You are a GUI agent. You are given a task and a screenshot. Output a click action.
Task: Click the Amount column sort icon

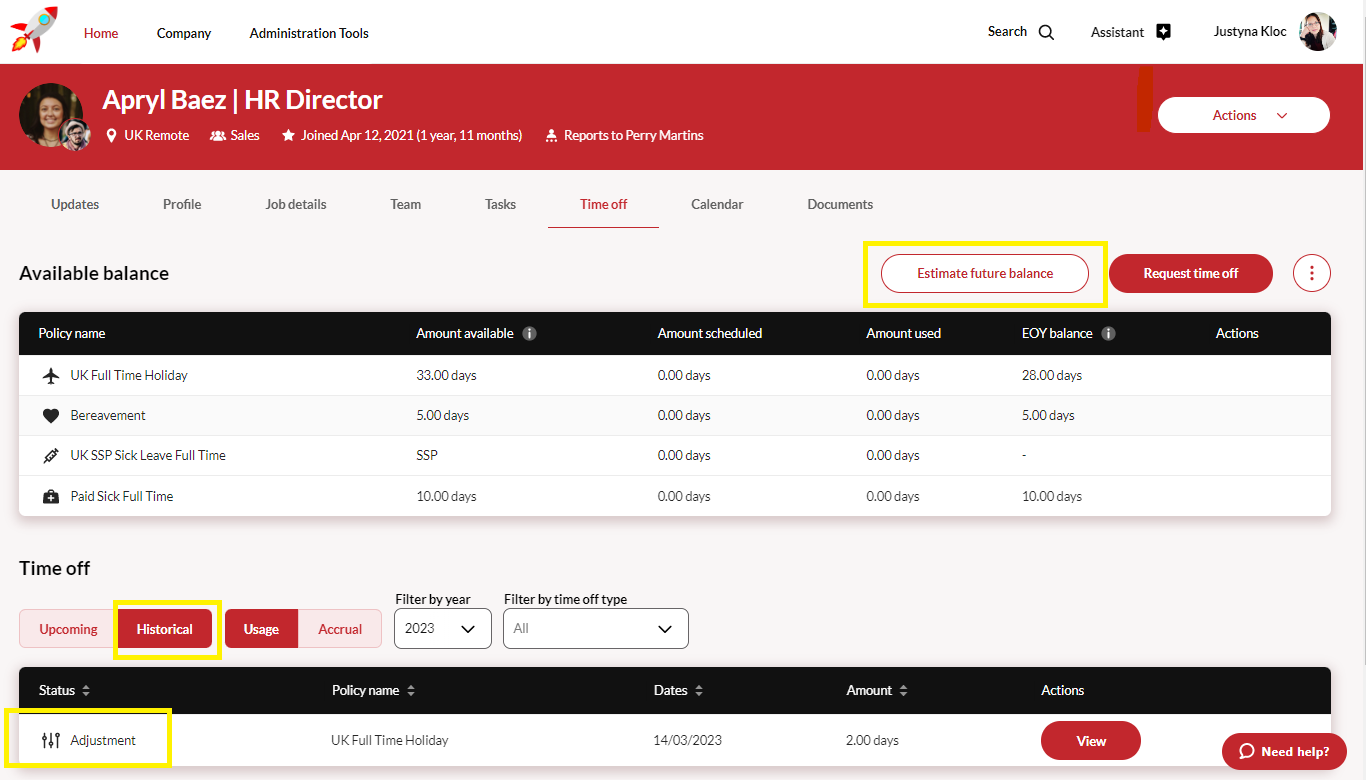[903, 691]
